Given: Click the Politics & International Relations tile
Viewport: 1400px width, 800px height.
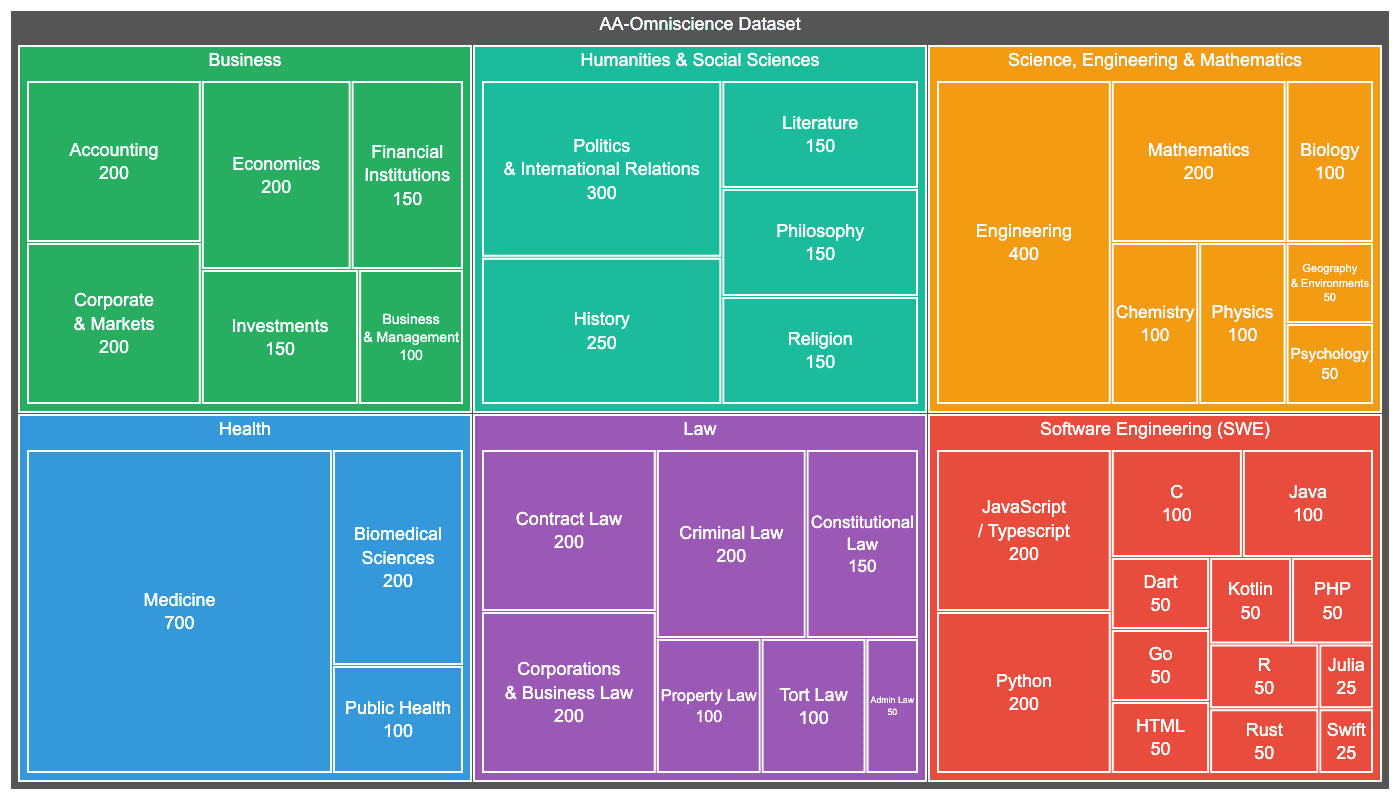Looking at the screenshot, I should (x=601, y=169).
